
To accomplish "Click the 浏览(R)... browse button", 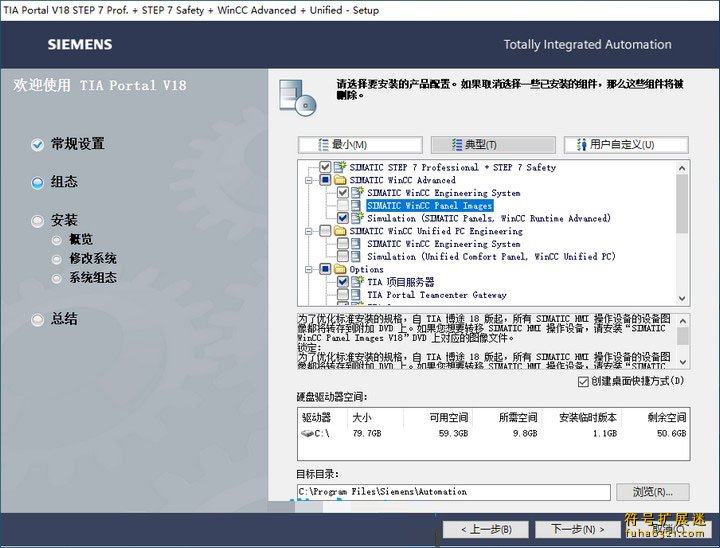I will 652,492.
